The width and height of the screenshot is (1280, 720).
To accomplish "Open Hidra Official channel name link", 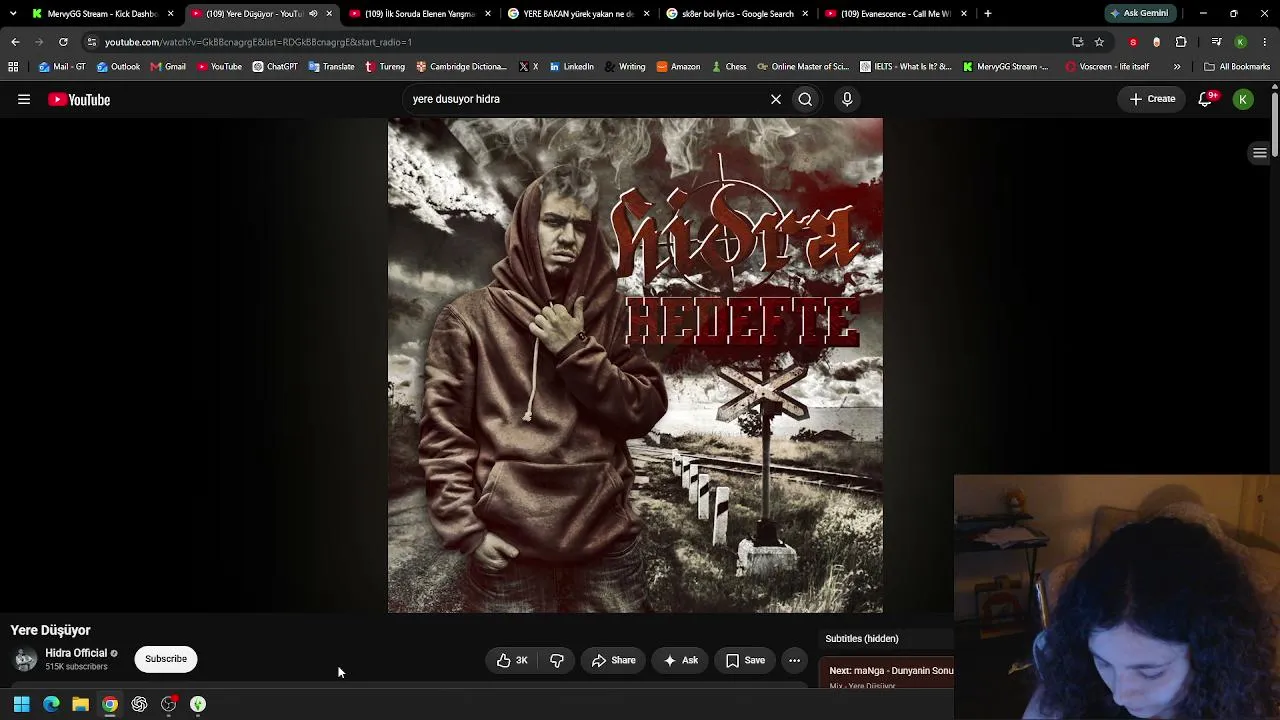I will click(x=76, y=653).
